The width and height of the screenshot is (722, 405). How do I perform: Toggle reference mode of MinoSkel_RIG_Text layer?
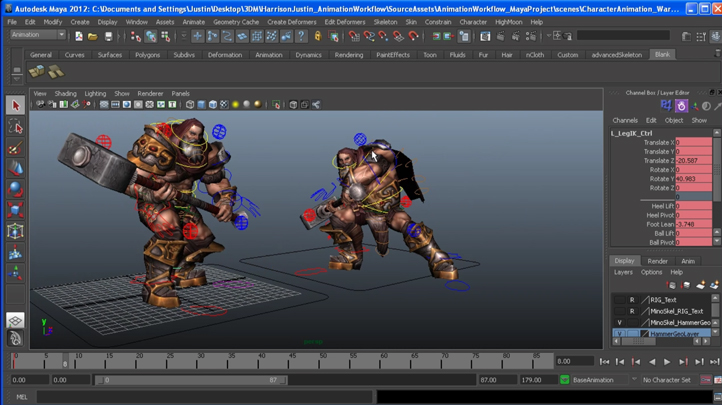pos(632,311)
